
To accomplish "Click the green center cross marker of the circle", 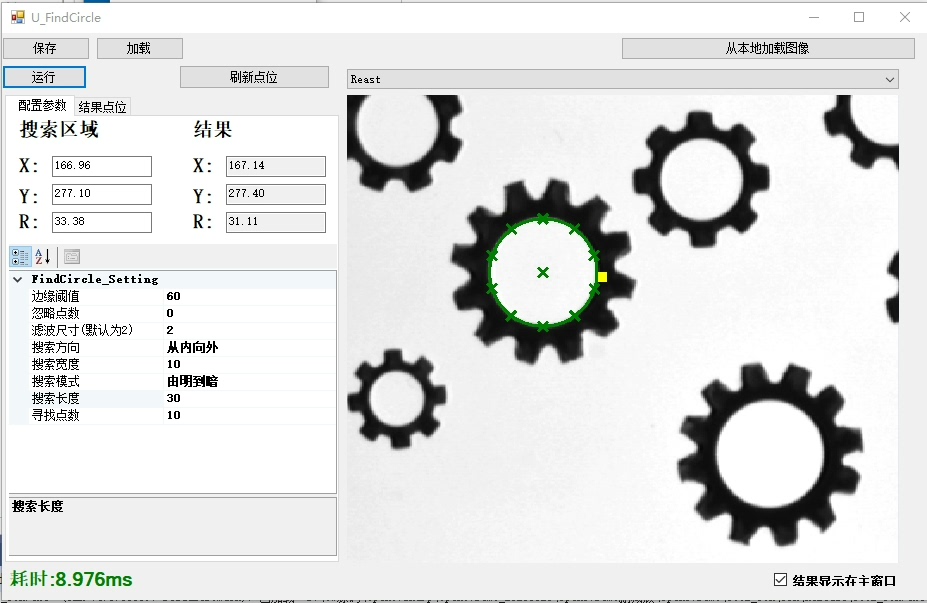I will [543, 273].
